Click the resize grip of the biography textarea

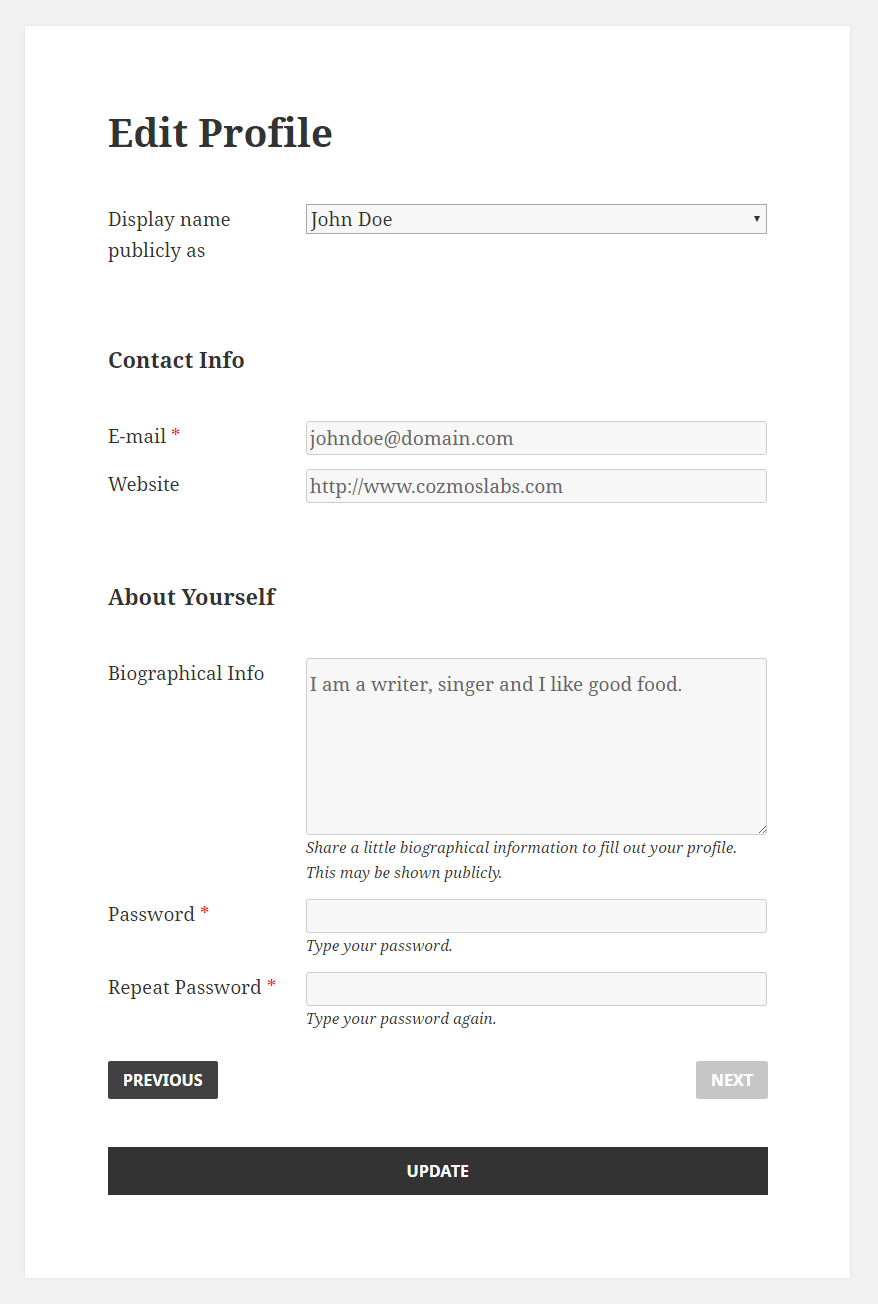(x=761, y=828)
